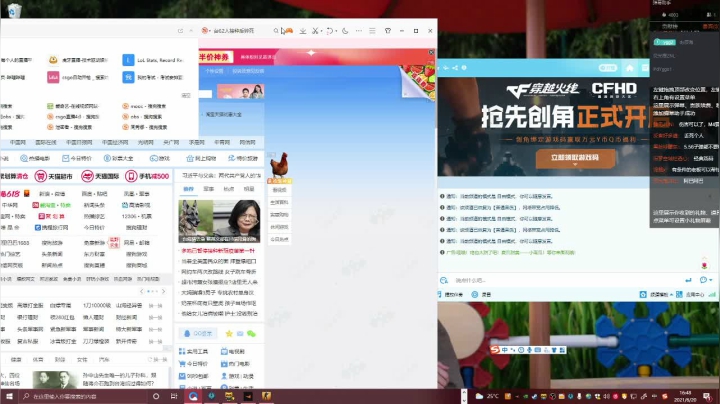Open the browser downloads icon
The image size is (720, 404).
coord(303,31)
